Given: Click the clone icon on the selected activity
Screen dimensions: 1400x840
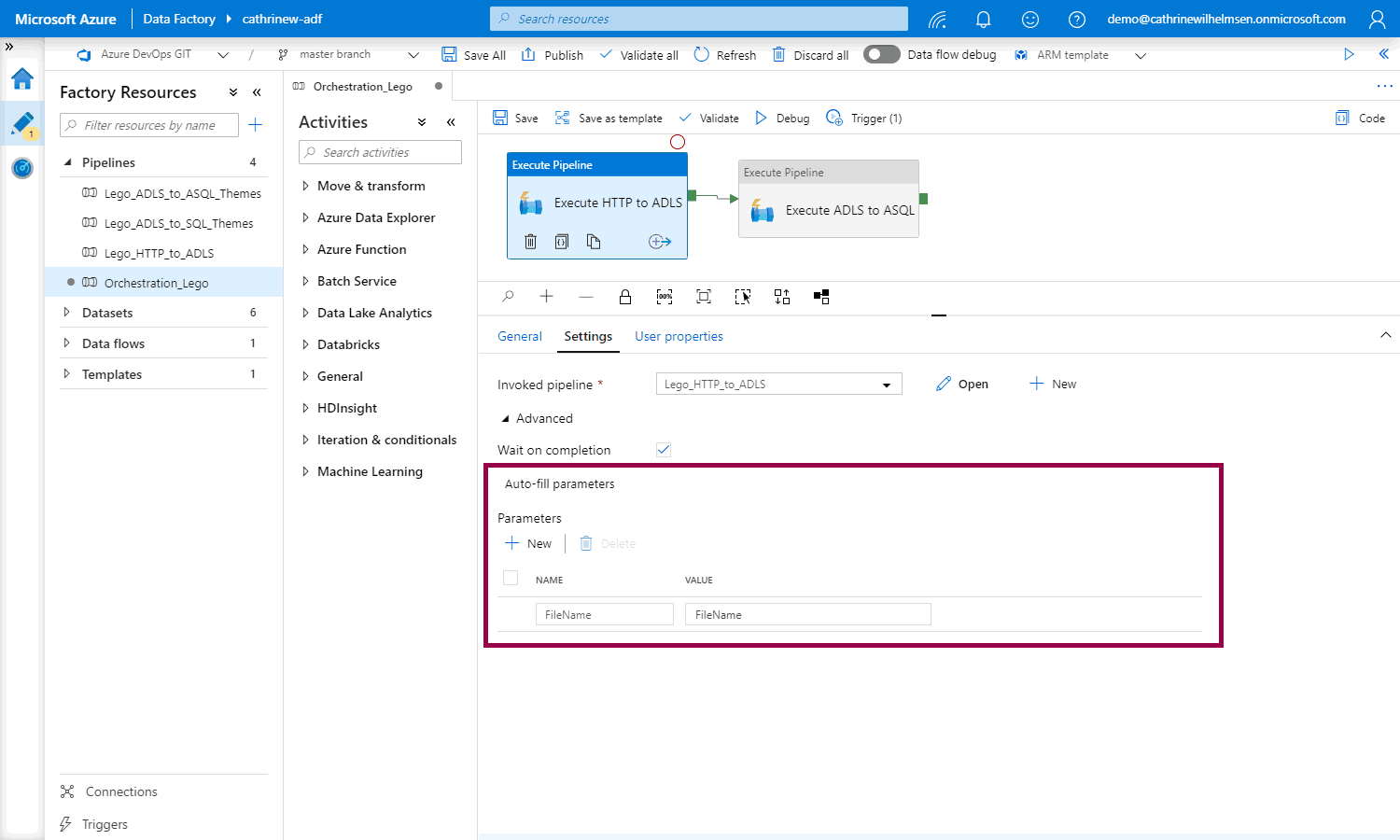Looking at the screenshot, I should click(594, 242).
